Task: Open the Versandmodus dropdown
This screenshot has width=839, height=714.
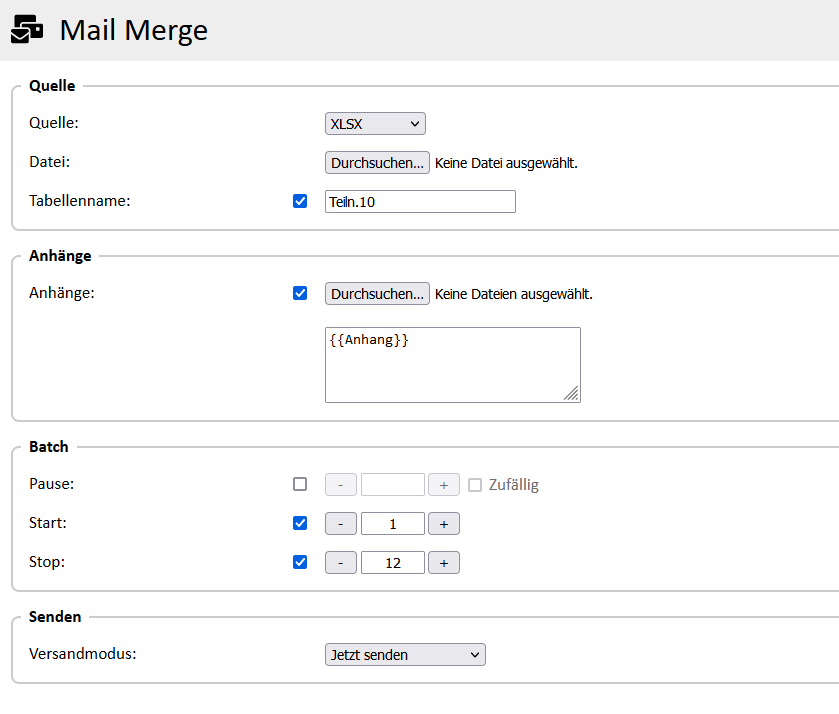Action: (405, 655)
